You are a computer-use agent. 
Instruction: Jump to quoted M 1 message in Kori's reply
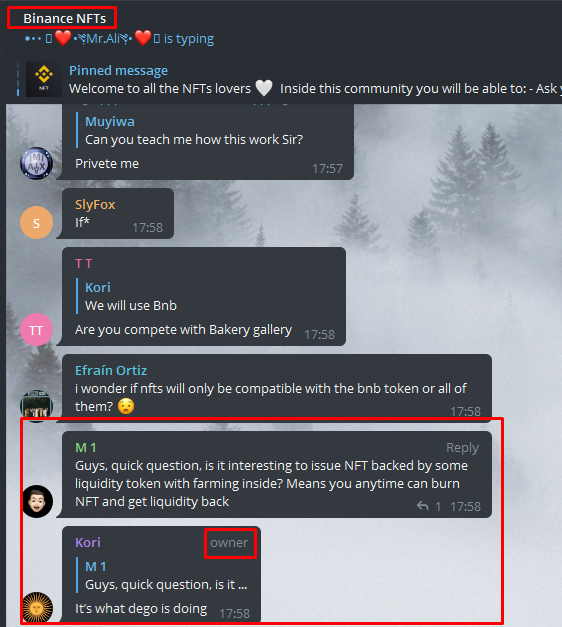(x=166, y=575)
